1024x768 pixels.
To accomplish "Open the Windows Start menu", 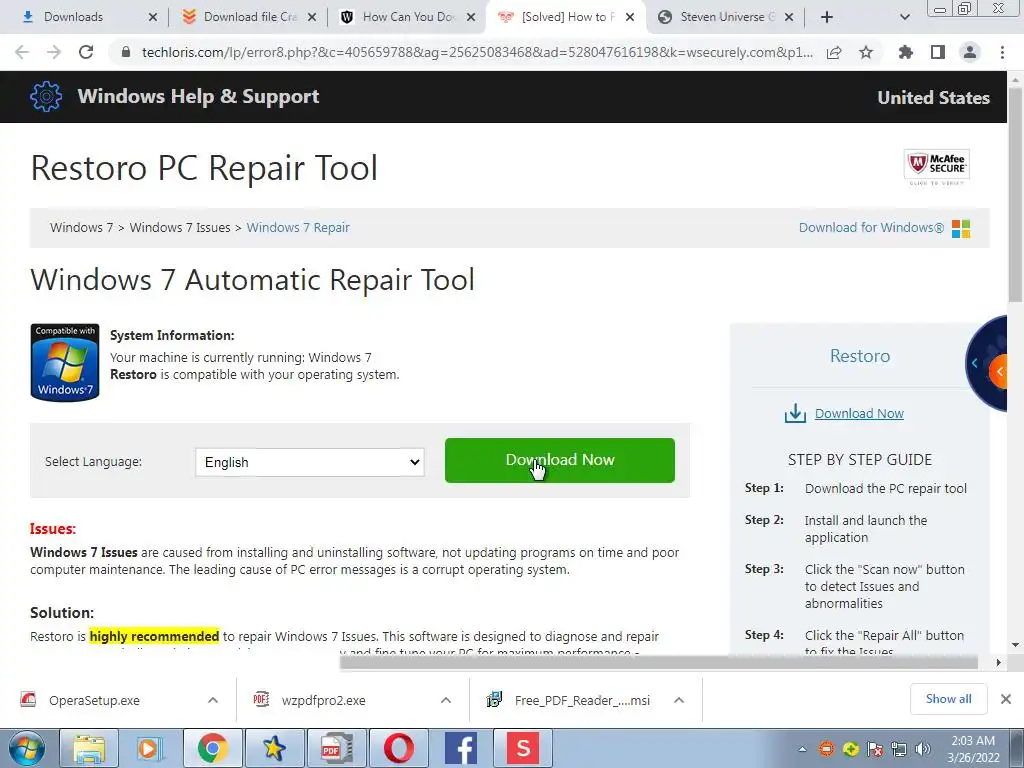I will click(x=27, y=748).
